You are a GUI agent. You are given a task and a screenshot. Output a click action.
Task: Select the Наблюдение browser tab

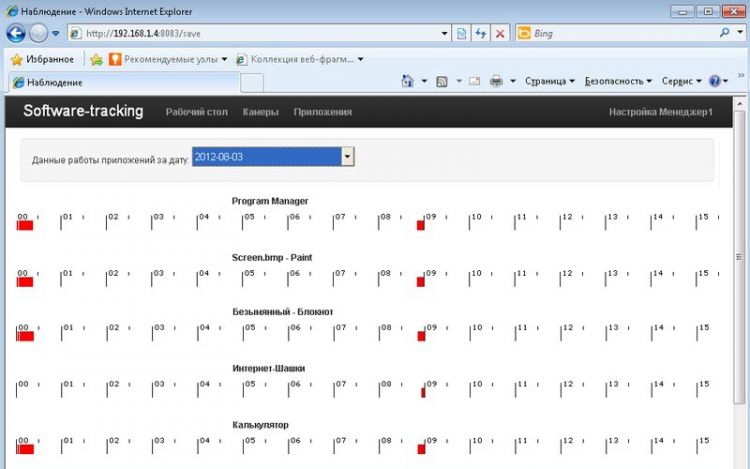(x=124, y=82)
